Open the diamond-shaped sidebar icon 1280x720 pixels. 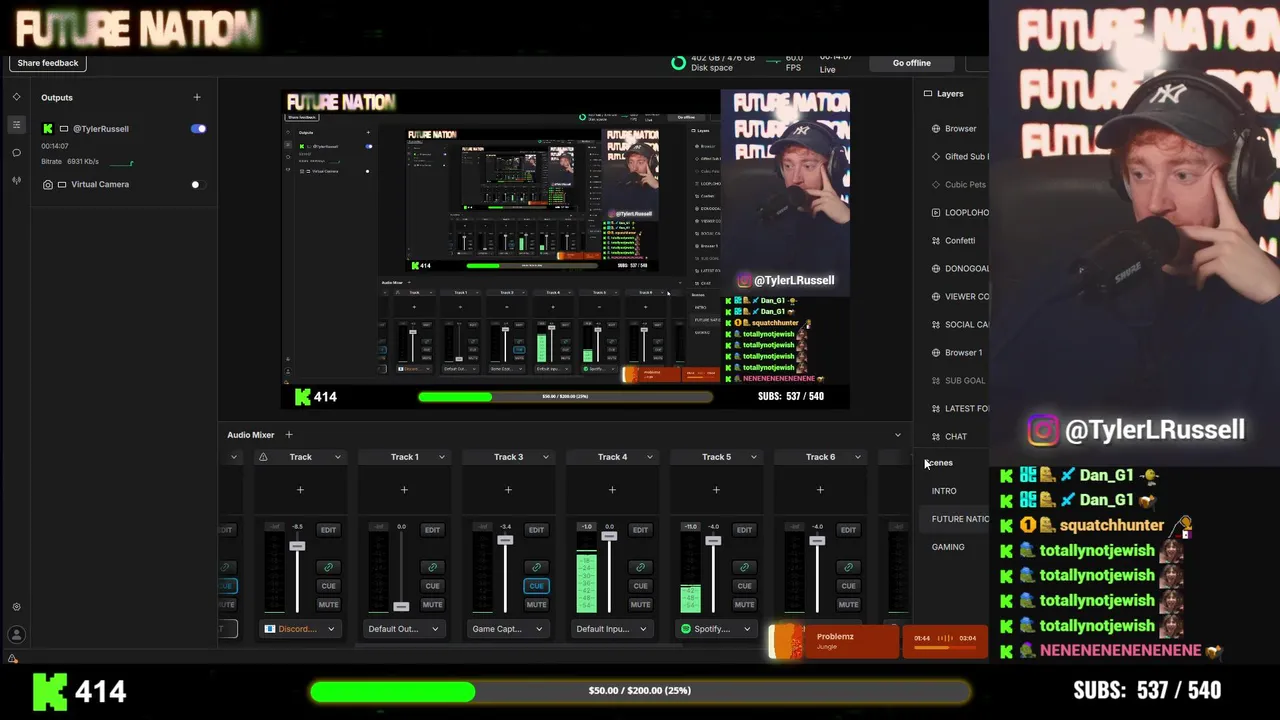pyautogui.click(x=16, y=97)
